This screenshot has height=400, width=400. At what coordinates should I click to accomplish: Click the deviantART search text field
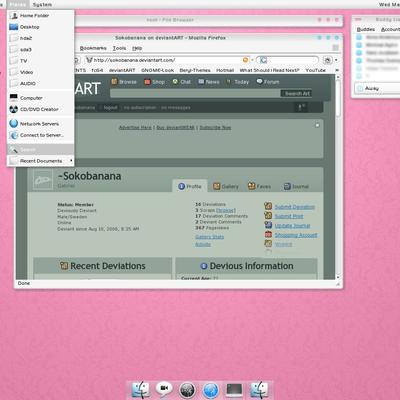pos(195,94)
